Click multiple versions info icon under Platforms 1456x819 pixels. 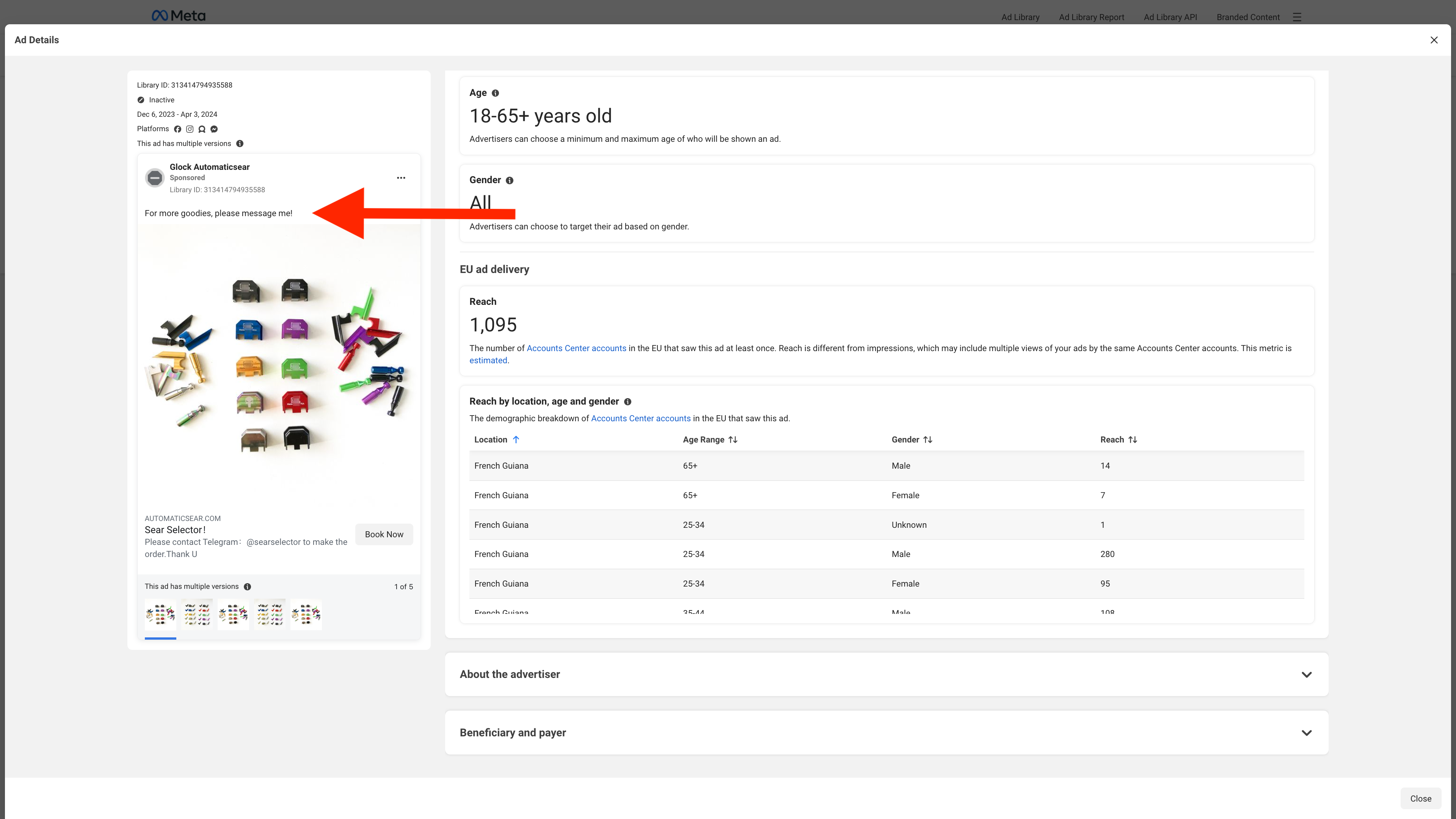click(x=240, y=144)
